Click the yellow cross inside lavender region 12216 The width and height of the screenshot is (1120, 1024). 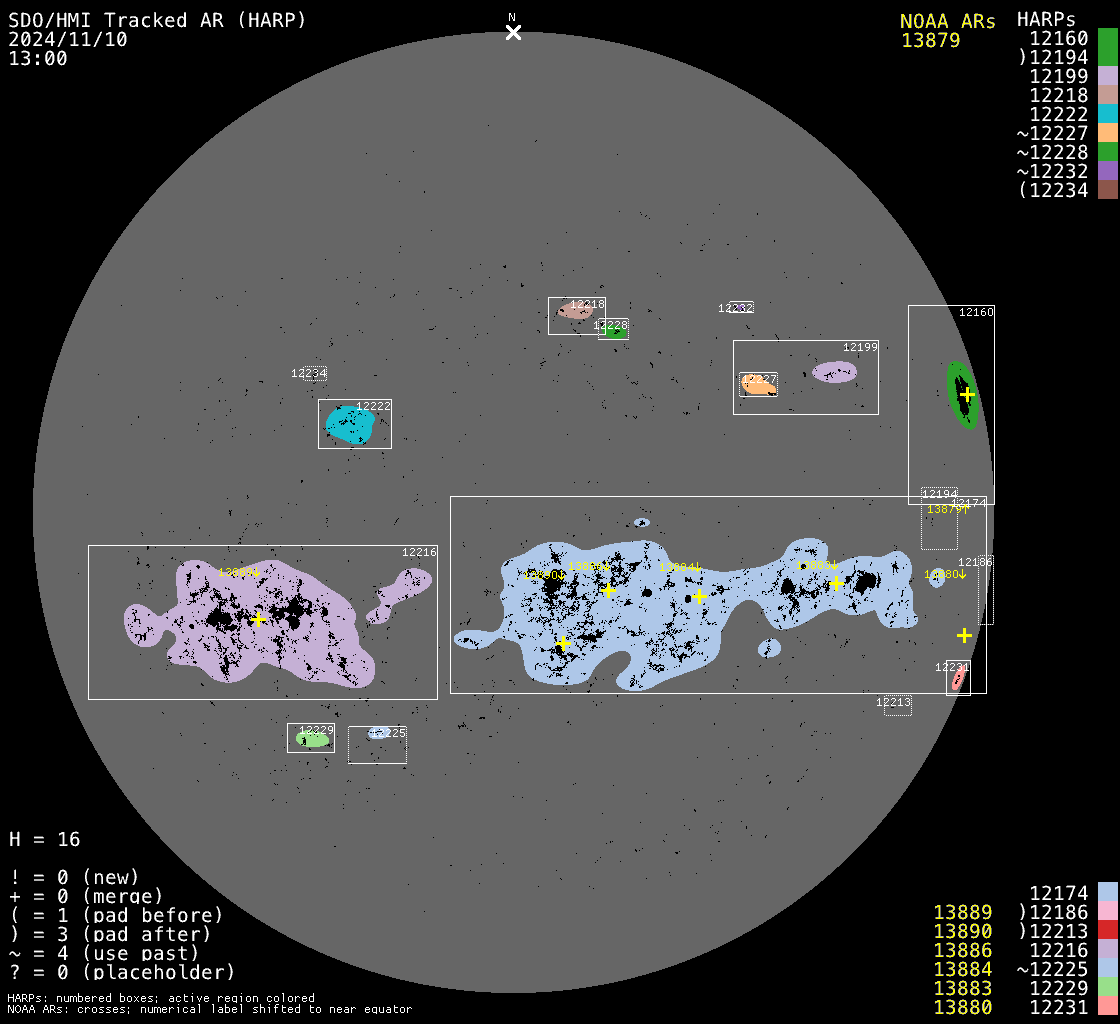[258, 619]
